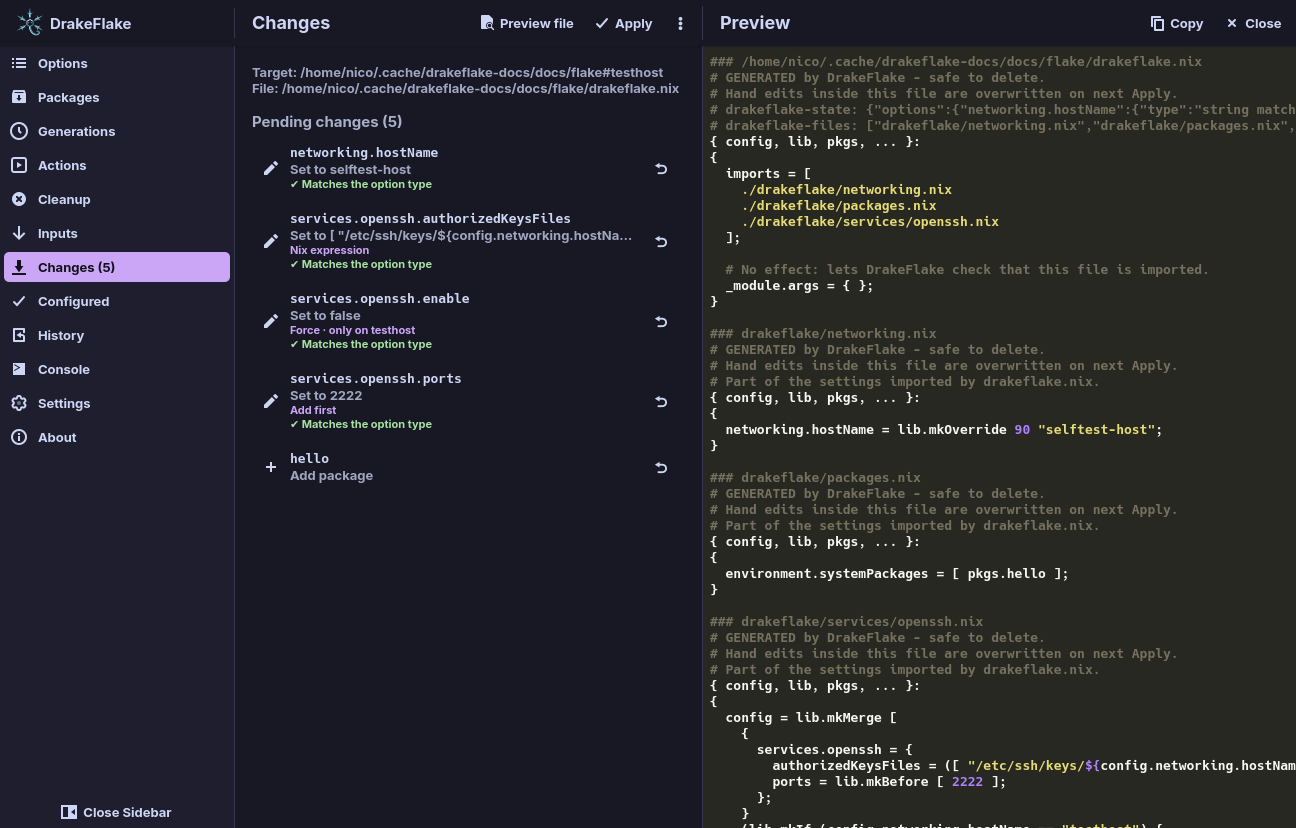The height and width of the screenshot is (828, 1296).
Task: Click the services.openssh.ports option title
Action: tap(376, 379)
